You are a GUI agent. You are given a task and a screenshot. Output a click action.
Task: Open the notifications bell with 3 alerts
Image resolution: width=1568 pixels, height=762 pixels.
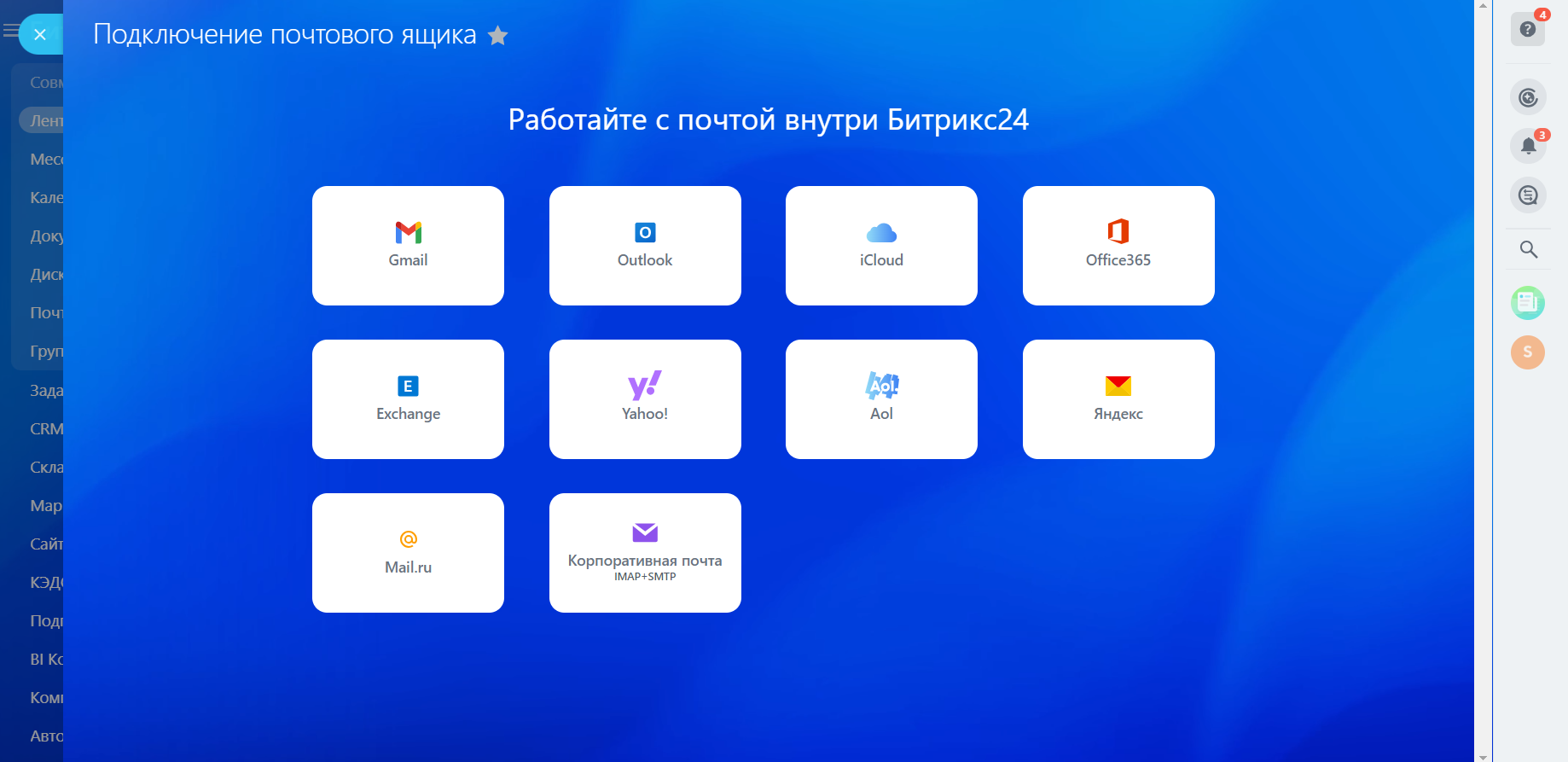click(1528, 146)
